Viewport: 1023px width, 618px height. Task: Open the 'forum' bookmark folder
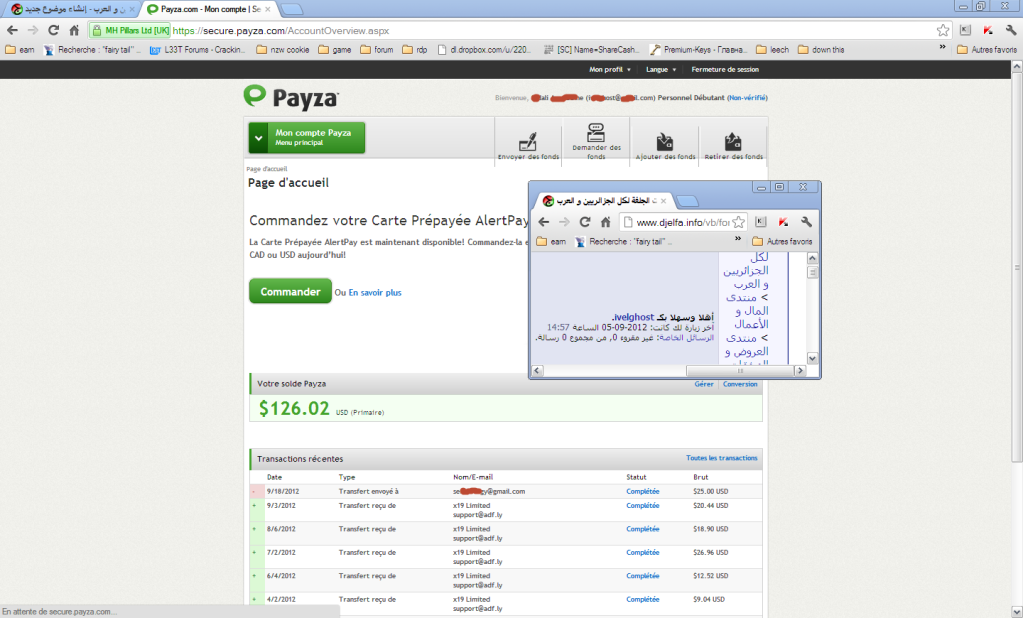pyautogui.click(x=376, y=50)
